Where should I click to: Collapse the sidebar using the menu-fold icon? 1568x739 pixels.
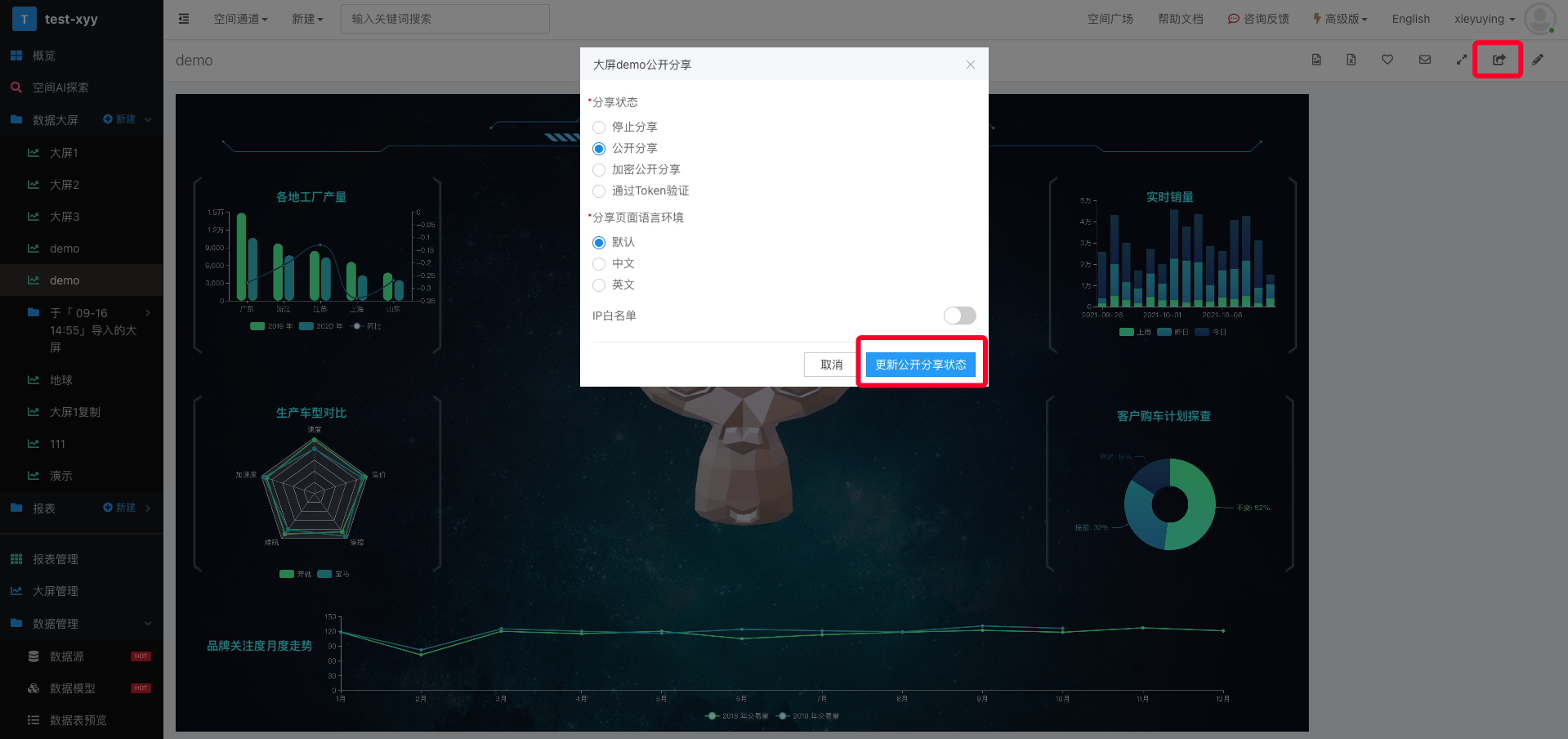[184, 19]
